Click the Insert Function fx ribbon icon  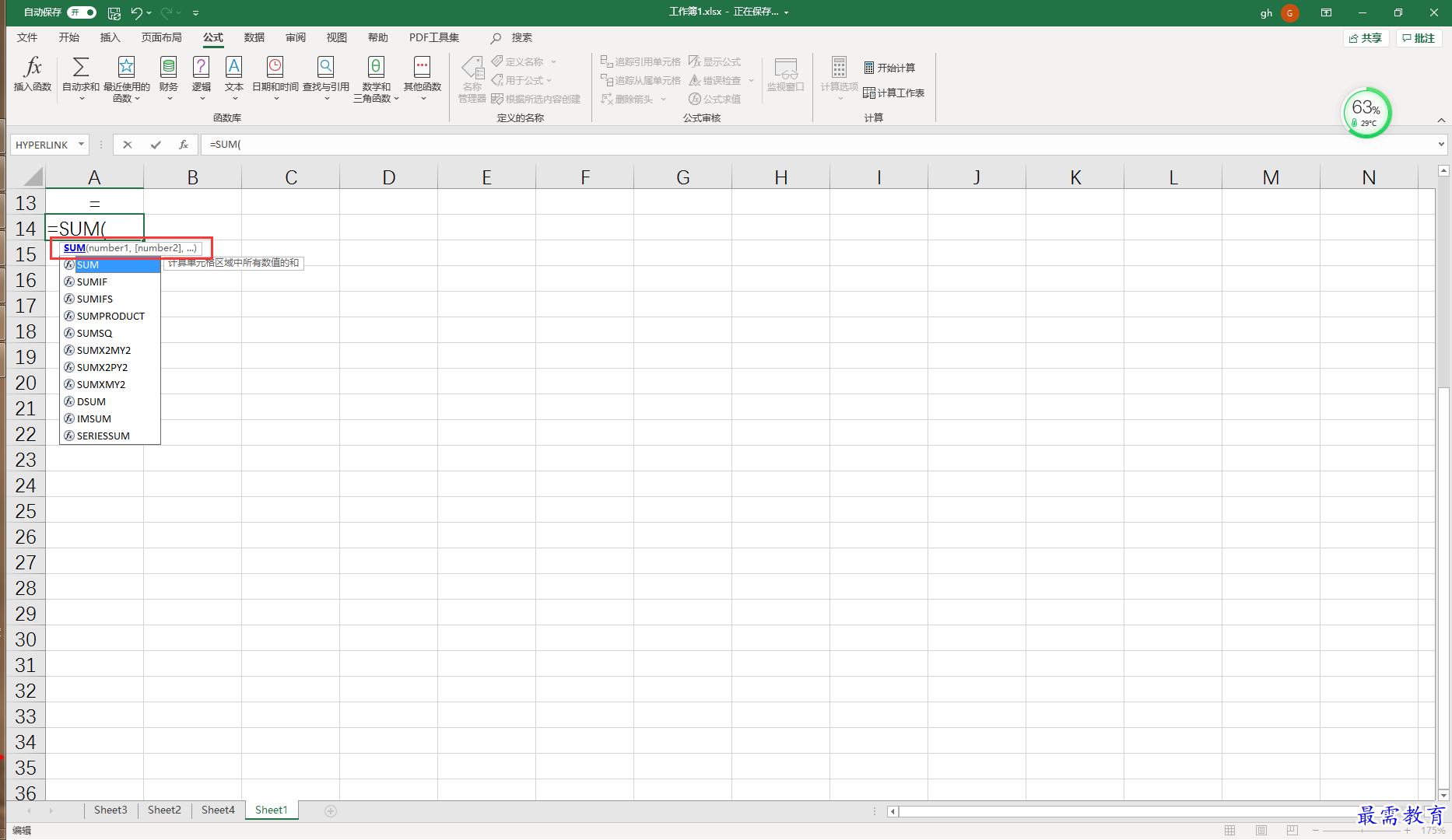point(33,67)
